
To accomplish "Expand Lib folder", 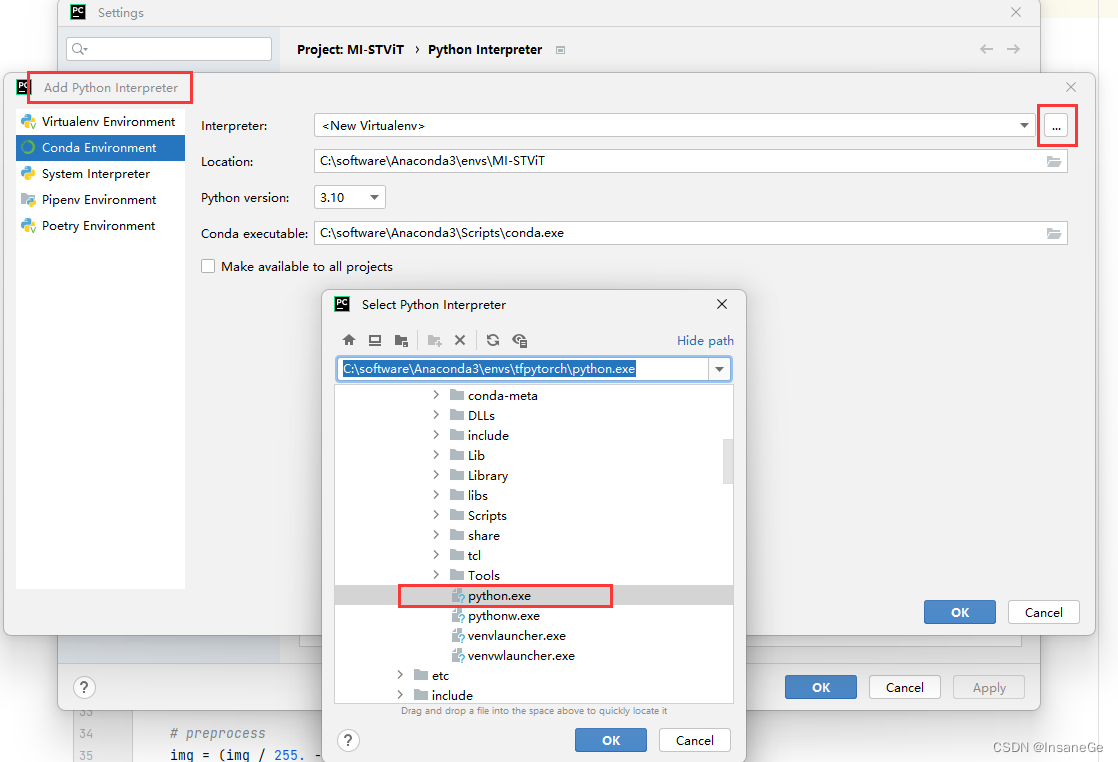I will 436,455.
